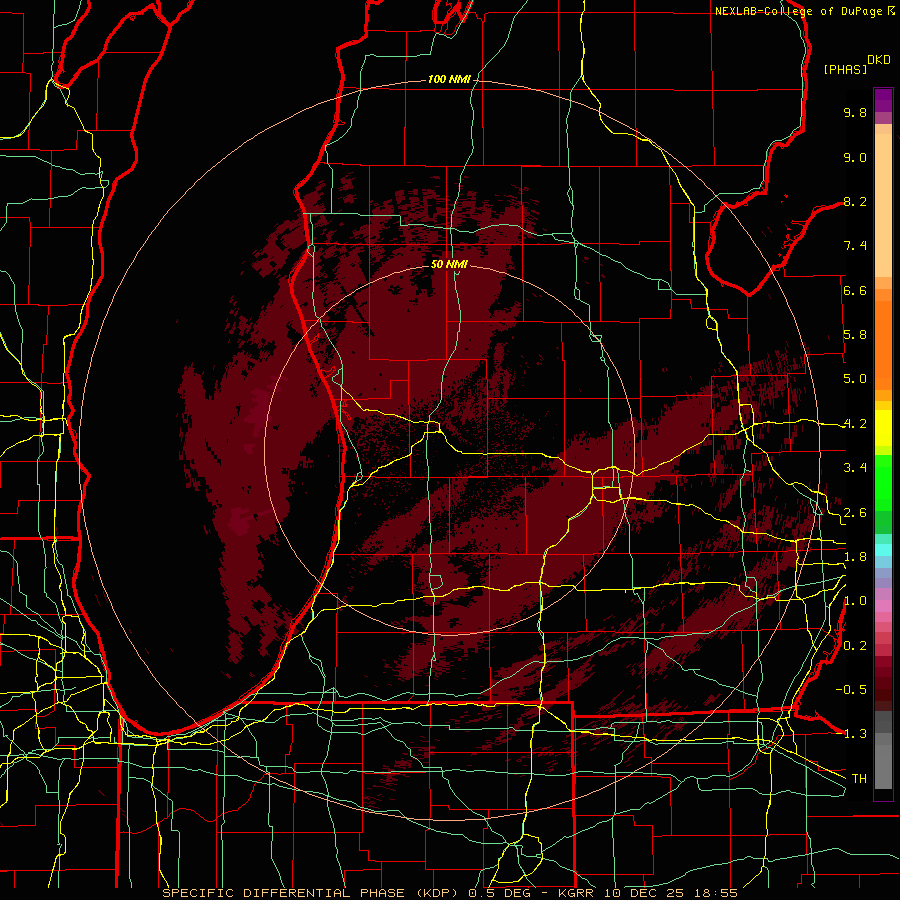Click the 5.8 scale value
This screenshot has height=900, width=900.
click(x=855, y=335)
